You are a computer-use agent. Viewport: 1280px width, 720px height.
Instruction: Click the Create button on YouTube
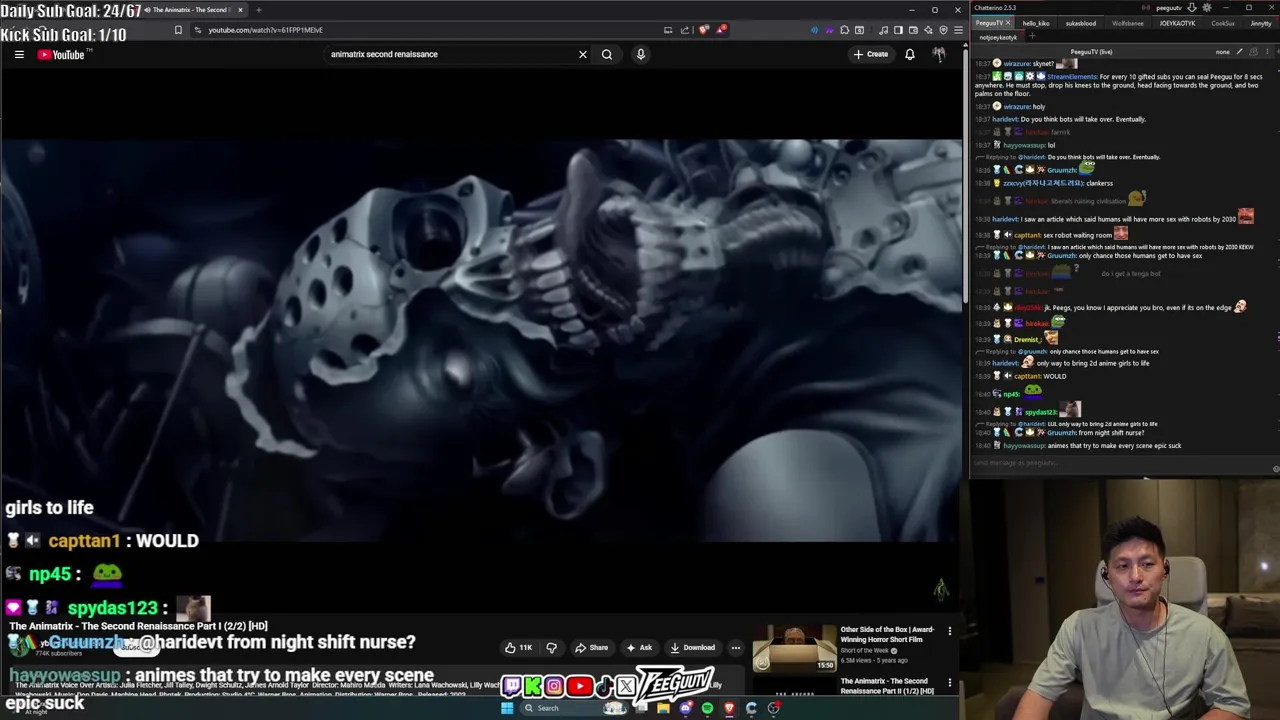871,54
